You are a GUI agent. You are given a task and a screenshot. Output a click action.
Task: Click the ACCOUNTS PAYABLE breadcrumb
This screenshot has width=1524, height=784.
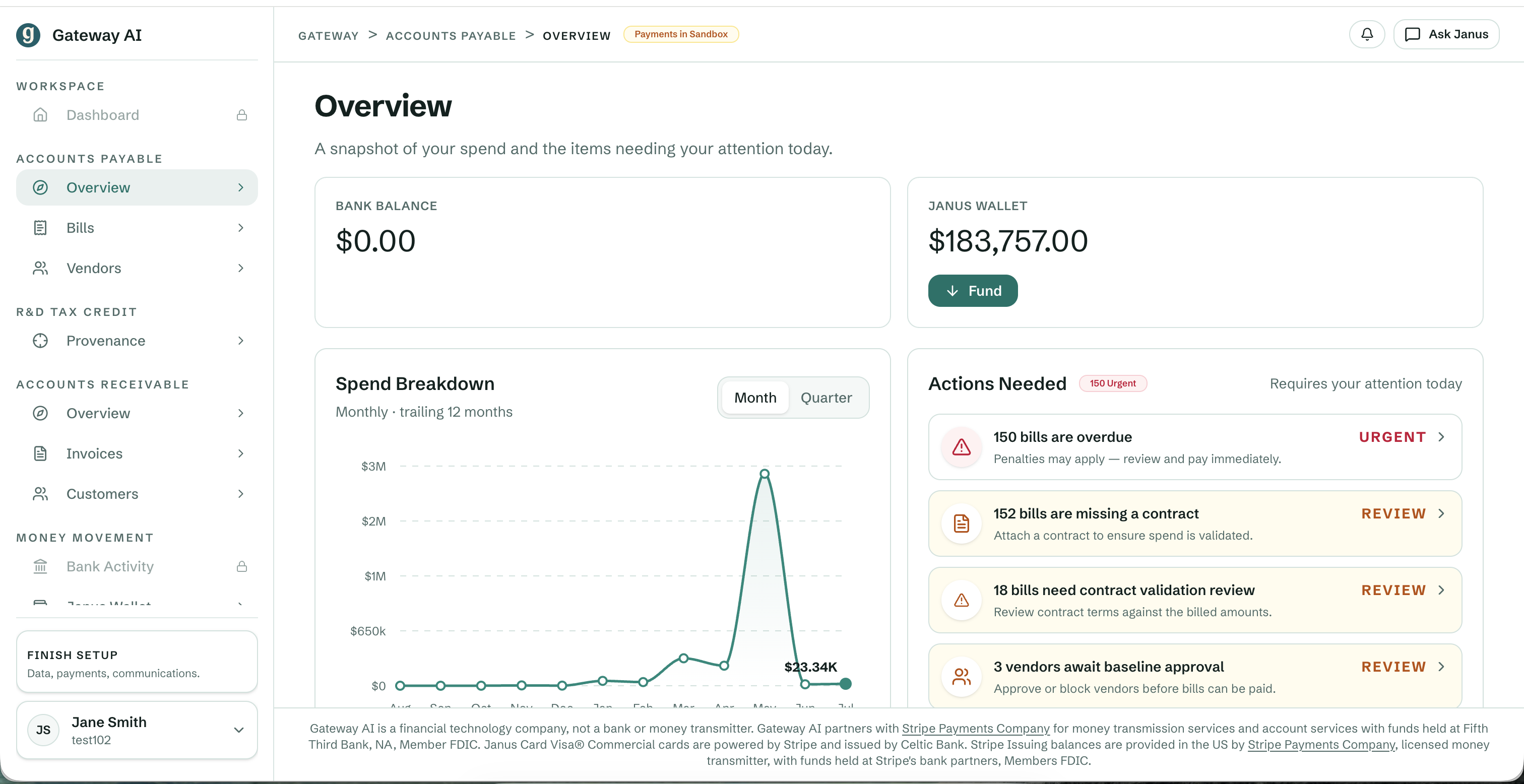(451, 36)
